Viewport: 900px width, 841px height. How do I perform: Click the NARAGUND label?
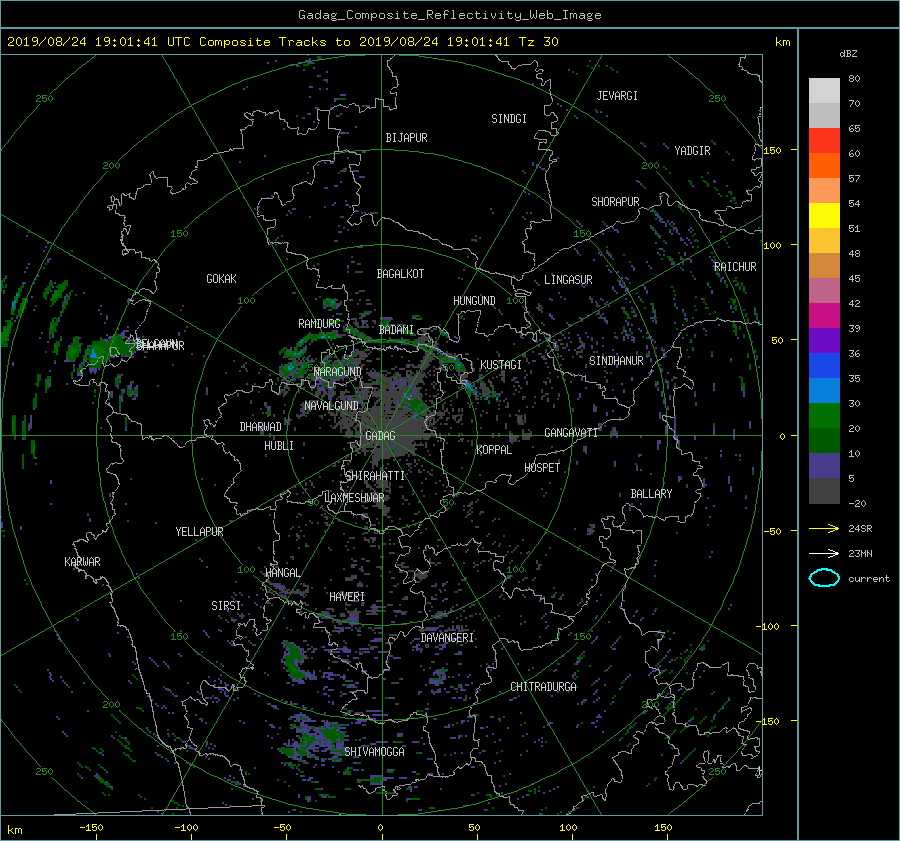(337, 372)
